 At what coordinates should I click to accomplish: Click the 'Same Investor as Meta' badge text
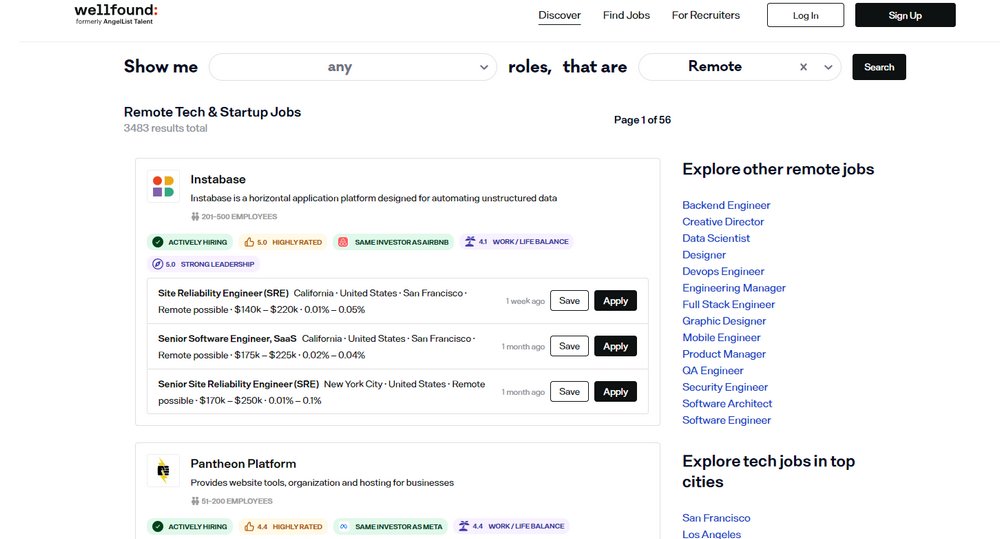(x=399, y=527)
